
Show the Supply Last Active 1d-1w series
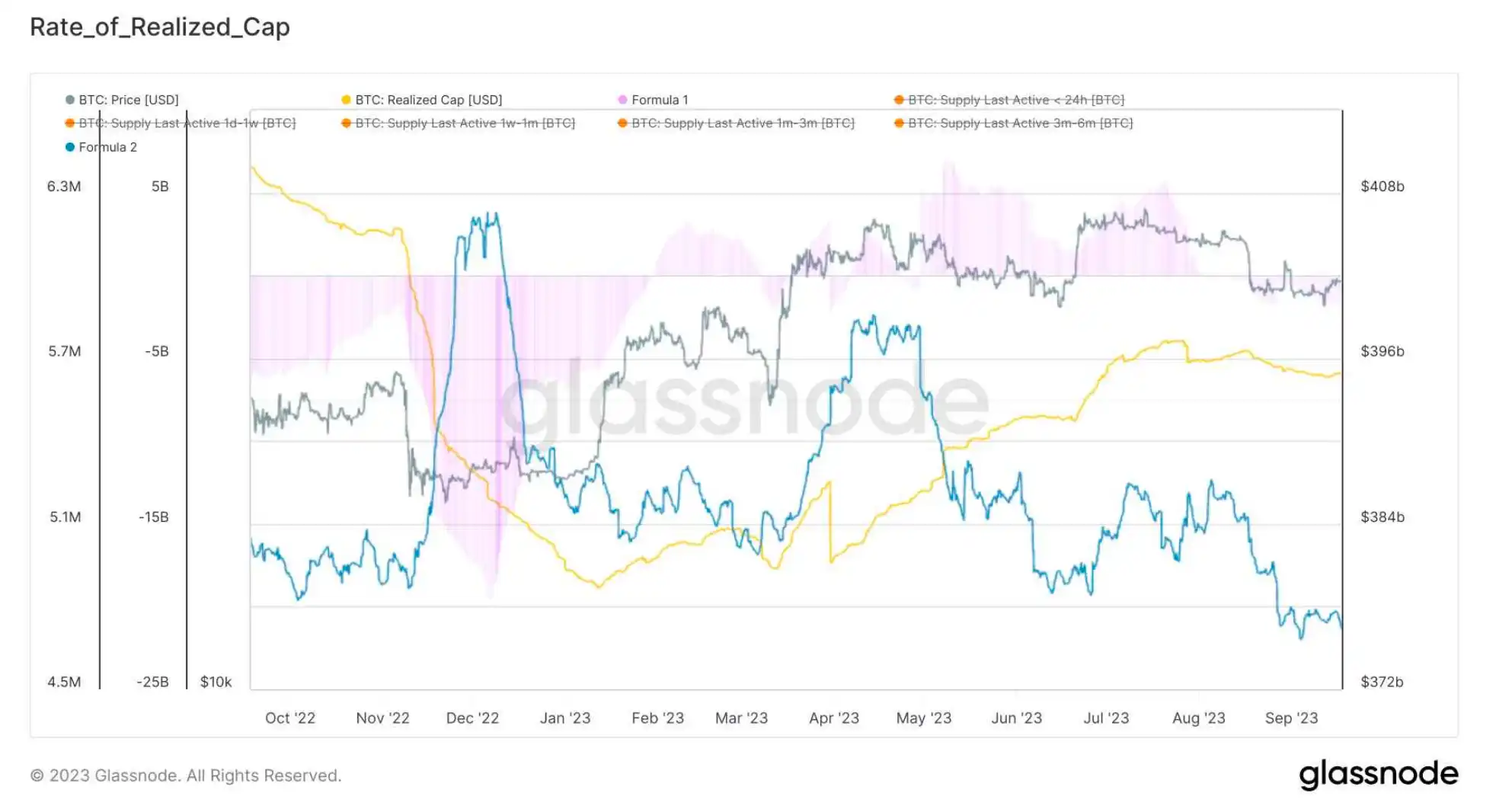click(187, 123)
